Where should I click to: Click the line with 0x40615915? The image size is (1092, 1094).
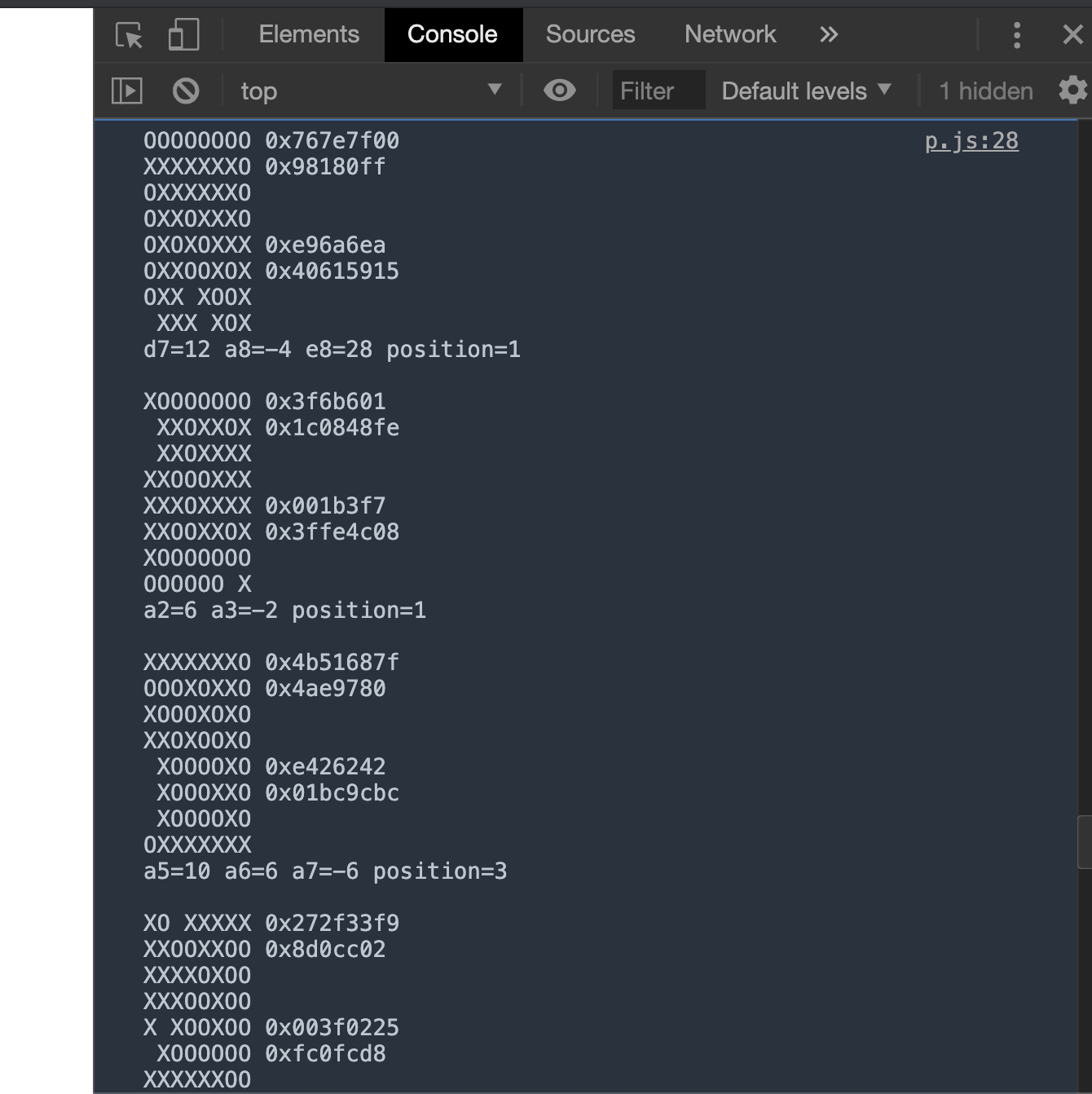[271, 271]
